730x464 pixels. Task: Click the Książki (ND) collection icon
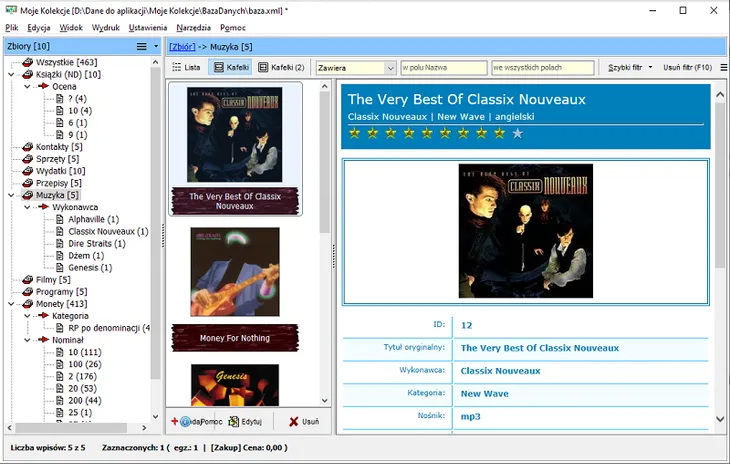[x=28, y=74]
